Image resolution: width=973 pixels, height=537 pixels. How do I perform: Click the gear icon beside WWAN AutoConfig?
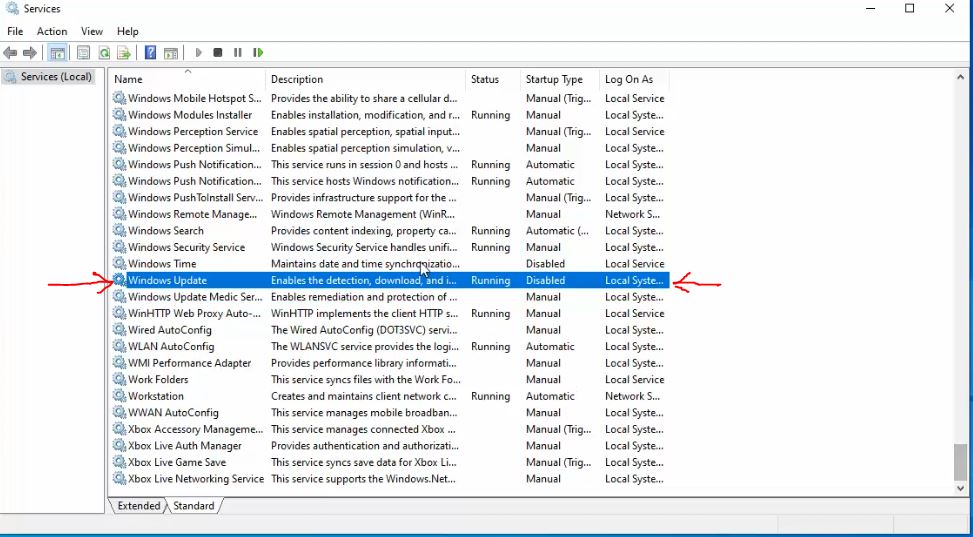[x=119, y=413]
